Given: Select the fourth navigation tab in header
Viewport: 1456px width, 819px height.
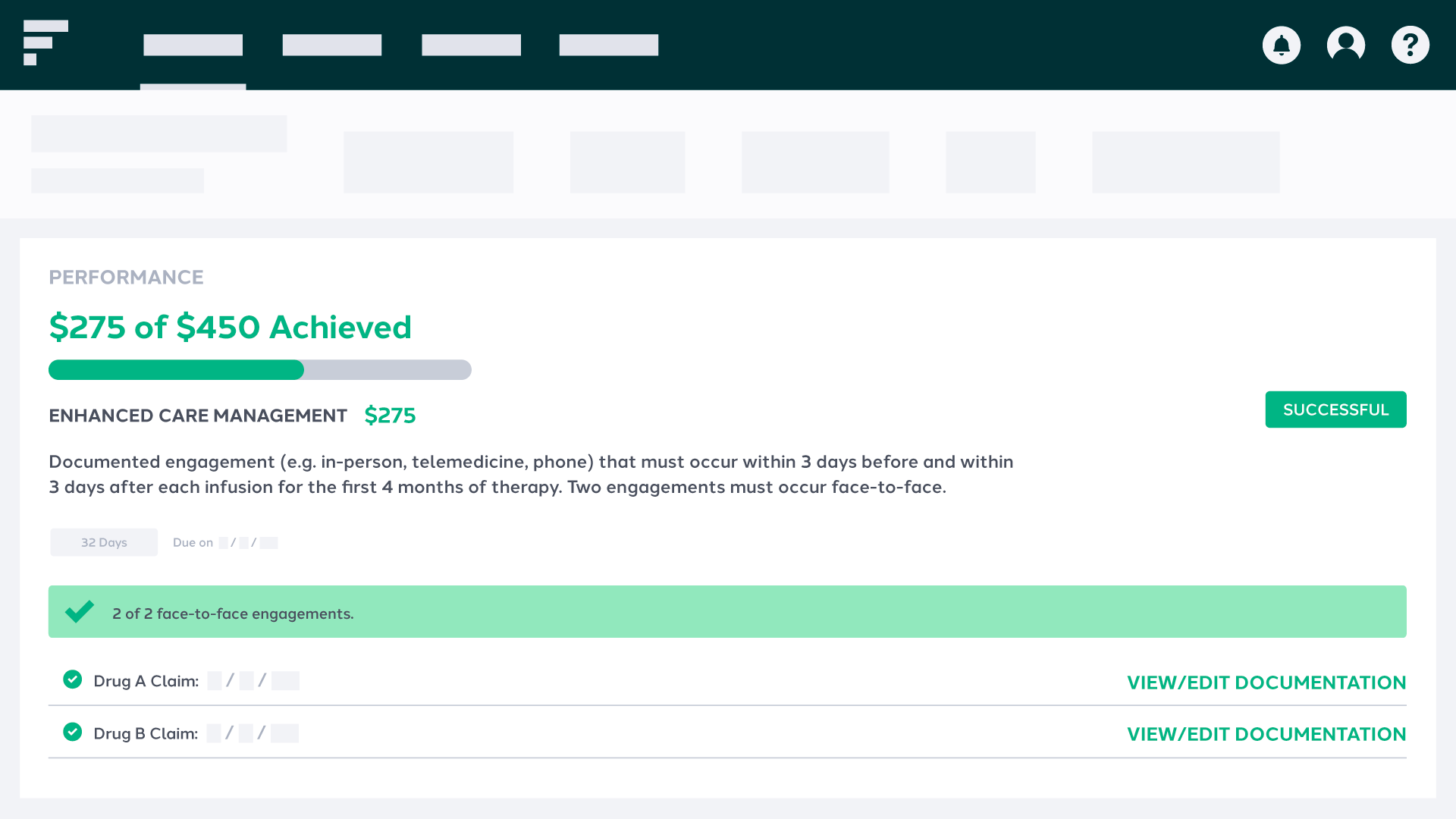Looking at the screenshot, I should coord(609,45).
